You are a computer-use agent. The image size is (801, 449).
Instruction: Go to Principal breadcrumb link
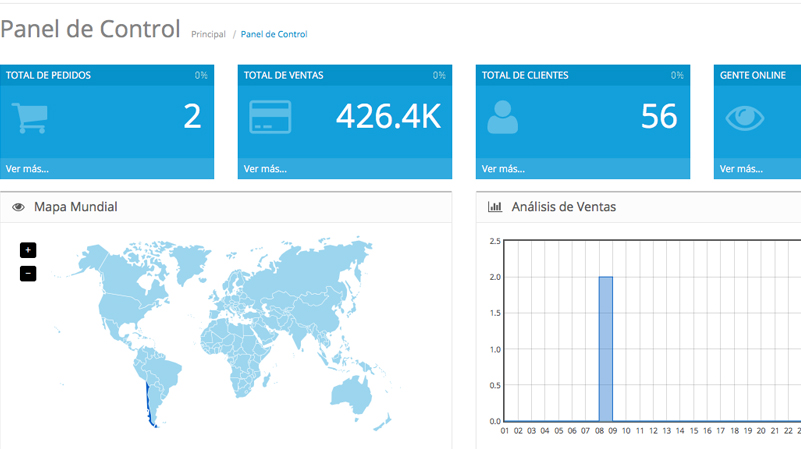click(208, 34)
